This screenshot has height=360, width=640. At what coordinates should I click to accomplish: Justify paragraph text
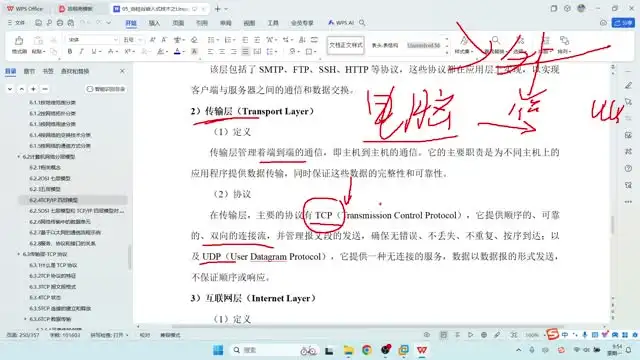click(x=245, y=51)
